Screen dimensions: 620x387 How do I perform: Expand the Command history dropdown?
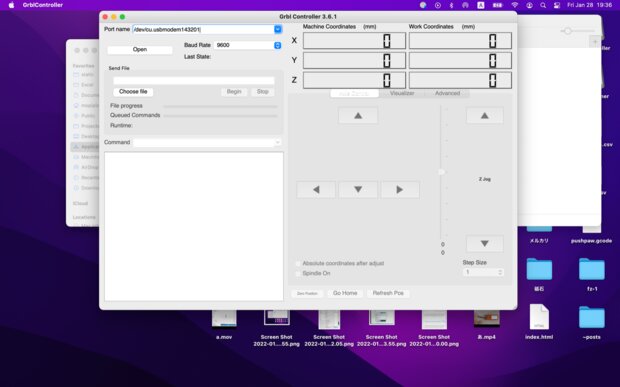[278, 142]
